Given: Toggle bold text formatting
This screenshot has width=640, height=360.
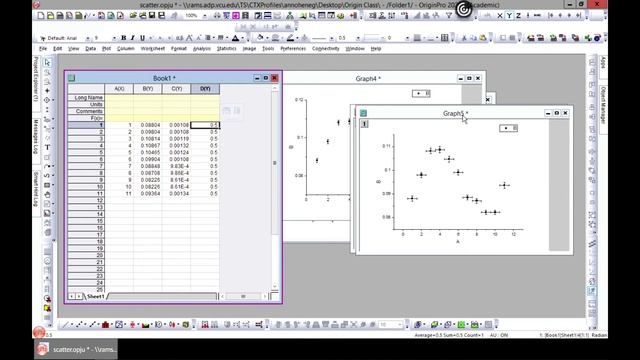Looking at the screenshot, I should [123, 38].
